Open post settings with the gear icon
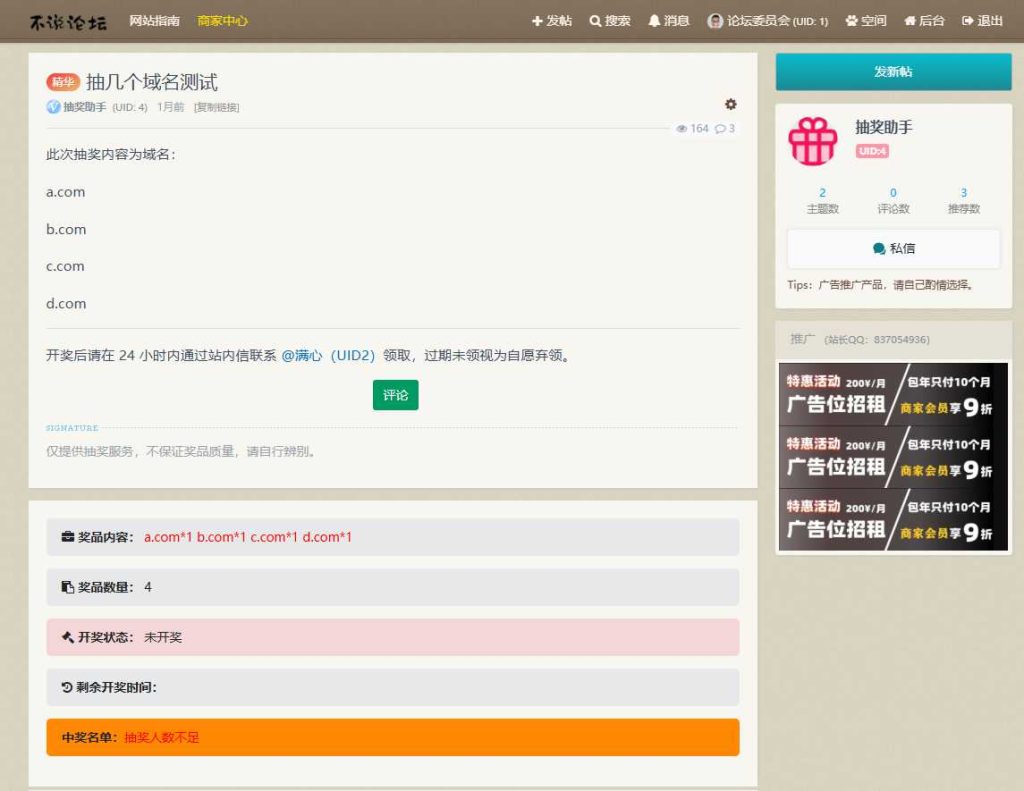The height and width of the screenshot is (791, 1024). click(x=730, y=104)
